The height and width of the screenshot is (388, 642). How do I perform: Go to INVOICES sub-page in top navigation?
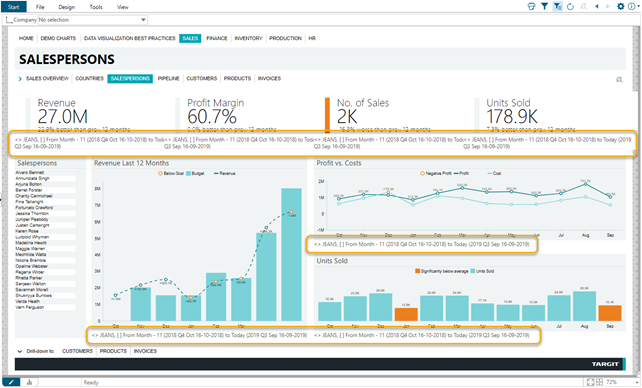(x=269, y=79)
